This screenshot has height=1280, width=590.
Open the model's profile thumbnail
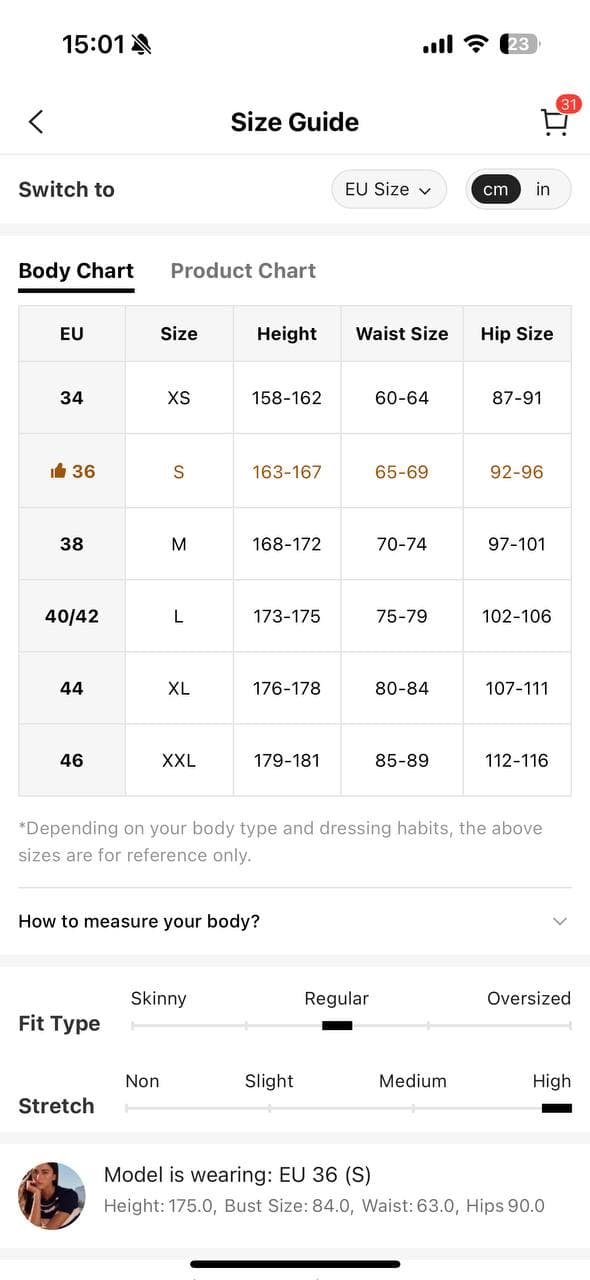point(52,1195)
